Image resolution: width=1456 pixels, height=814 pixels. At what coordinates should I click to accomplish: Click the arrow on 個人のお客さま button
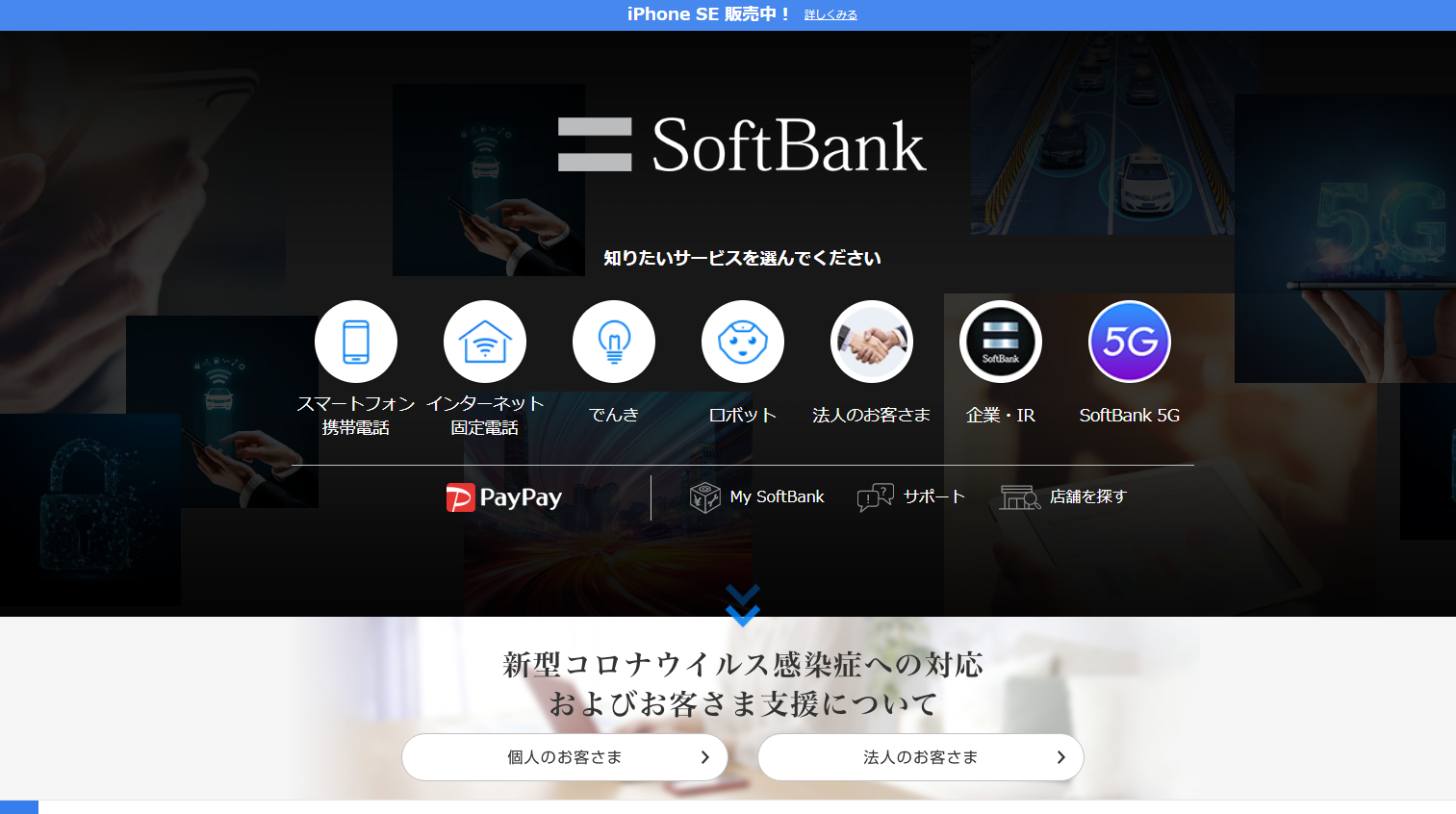705,757
